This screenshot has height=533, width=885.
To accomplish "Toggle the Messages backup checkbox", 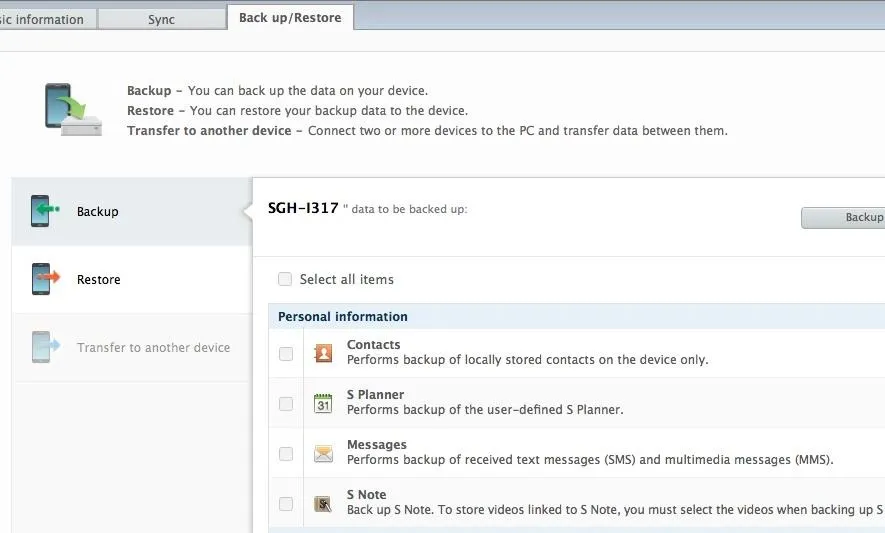I will tap(286, 453).
